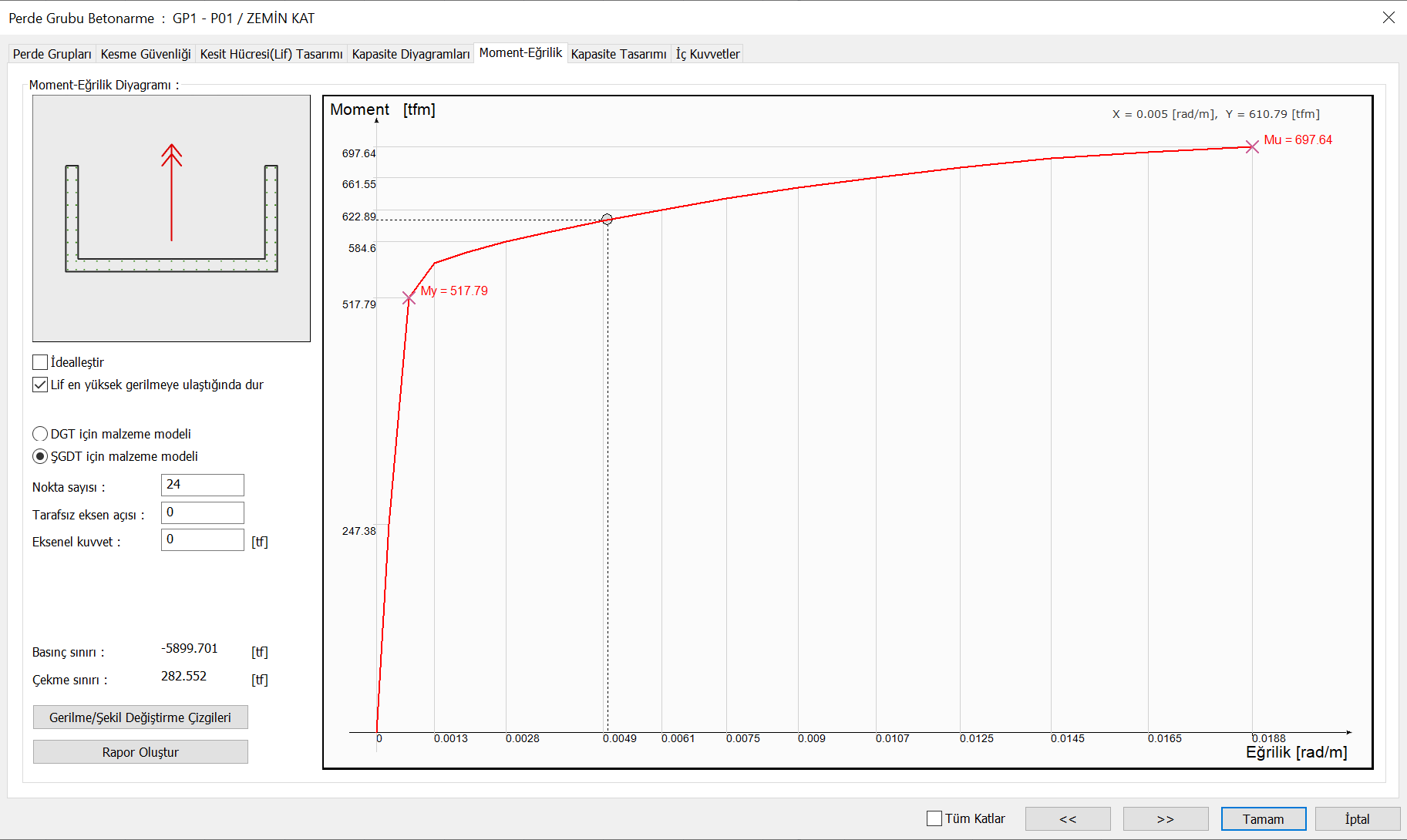Click the red direction arrow in section preview
1407x840 pixels.
coord(171,193)
